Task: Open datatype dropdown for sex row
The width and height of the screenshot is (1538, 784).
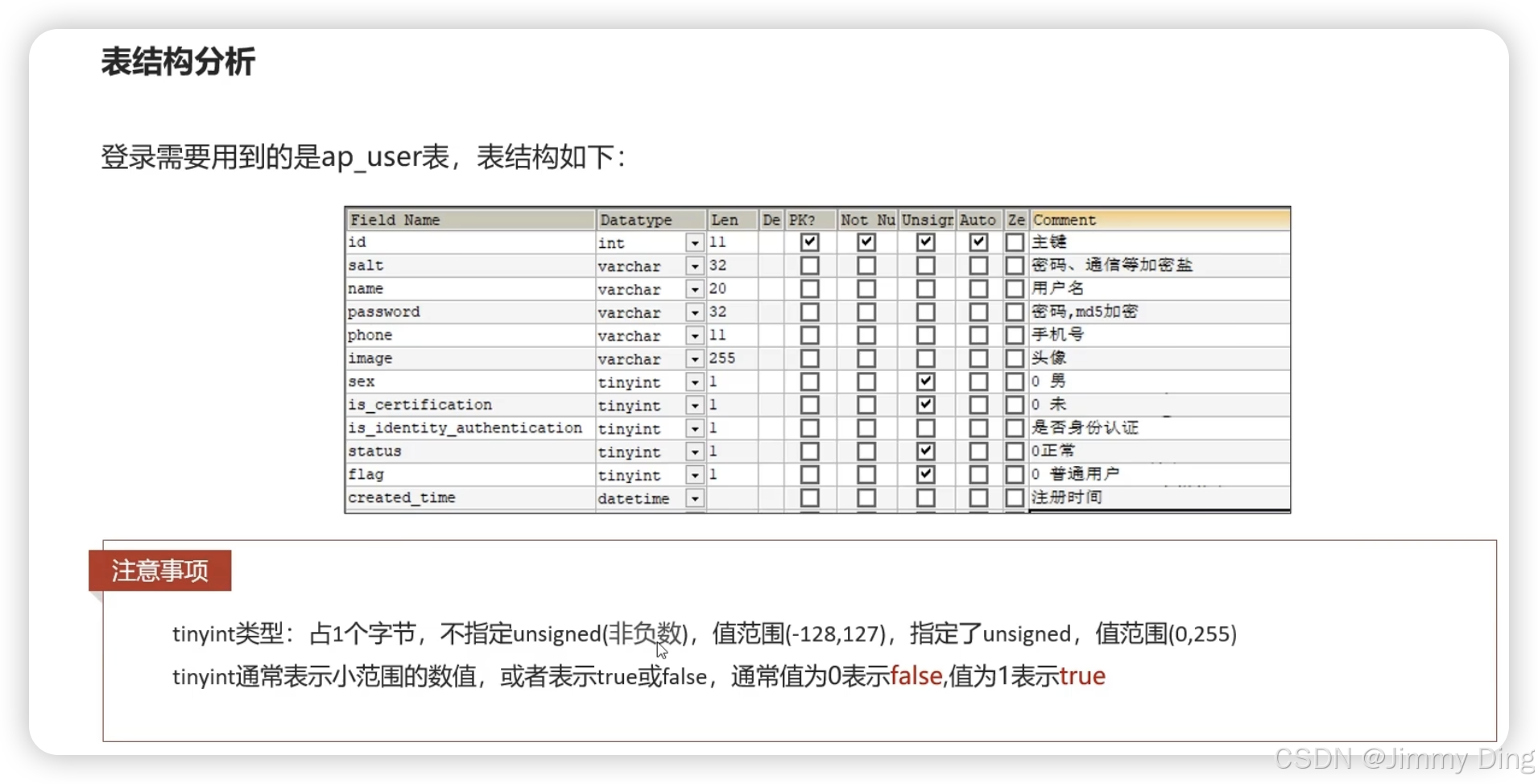Action: 694,382
